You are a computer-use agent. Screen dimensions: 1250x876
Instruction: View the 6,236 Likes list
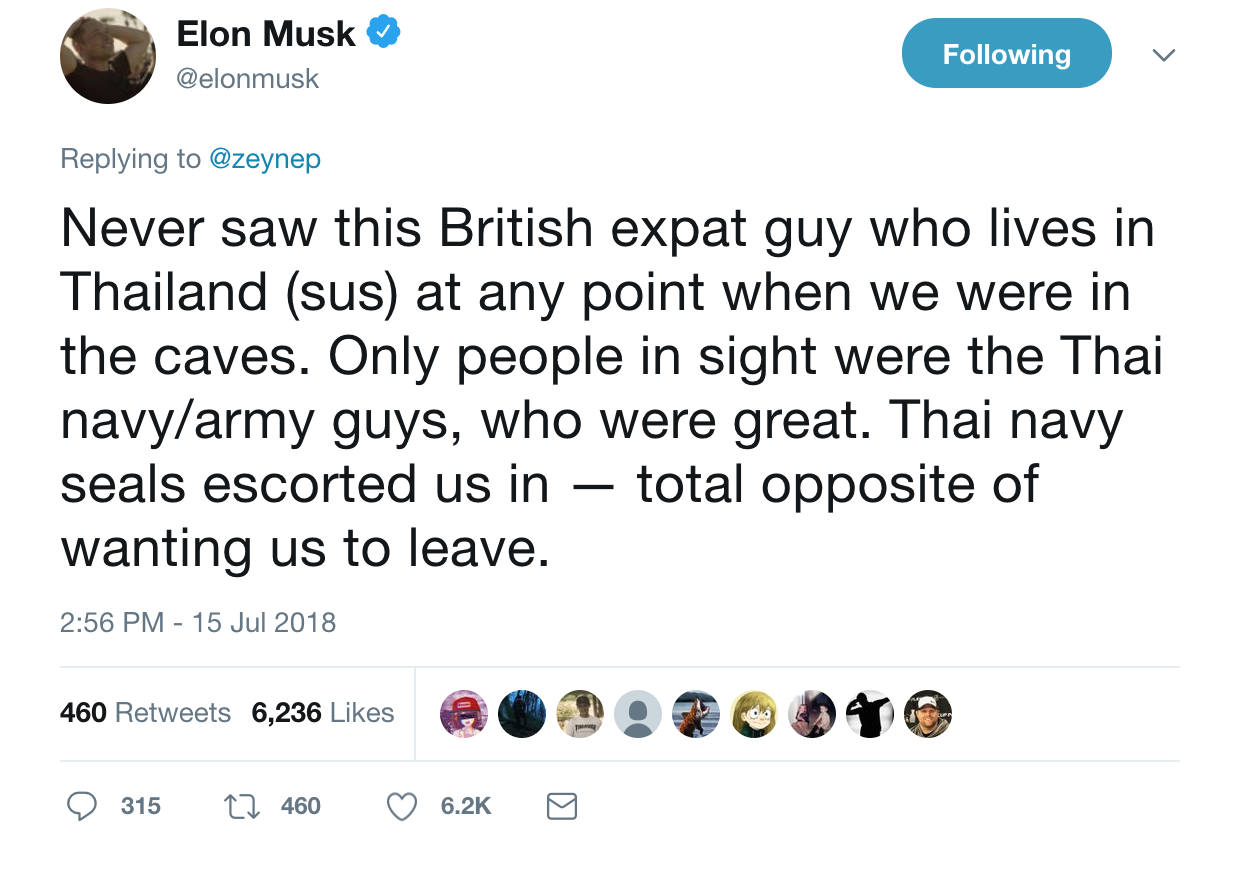[x=322, y=713]
